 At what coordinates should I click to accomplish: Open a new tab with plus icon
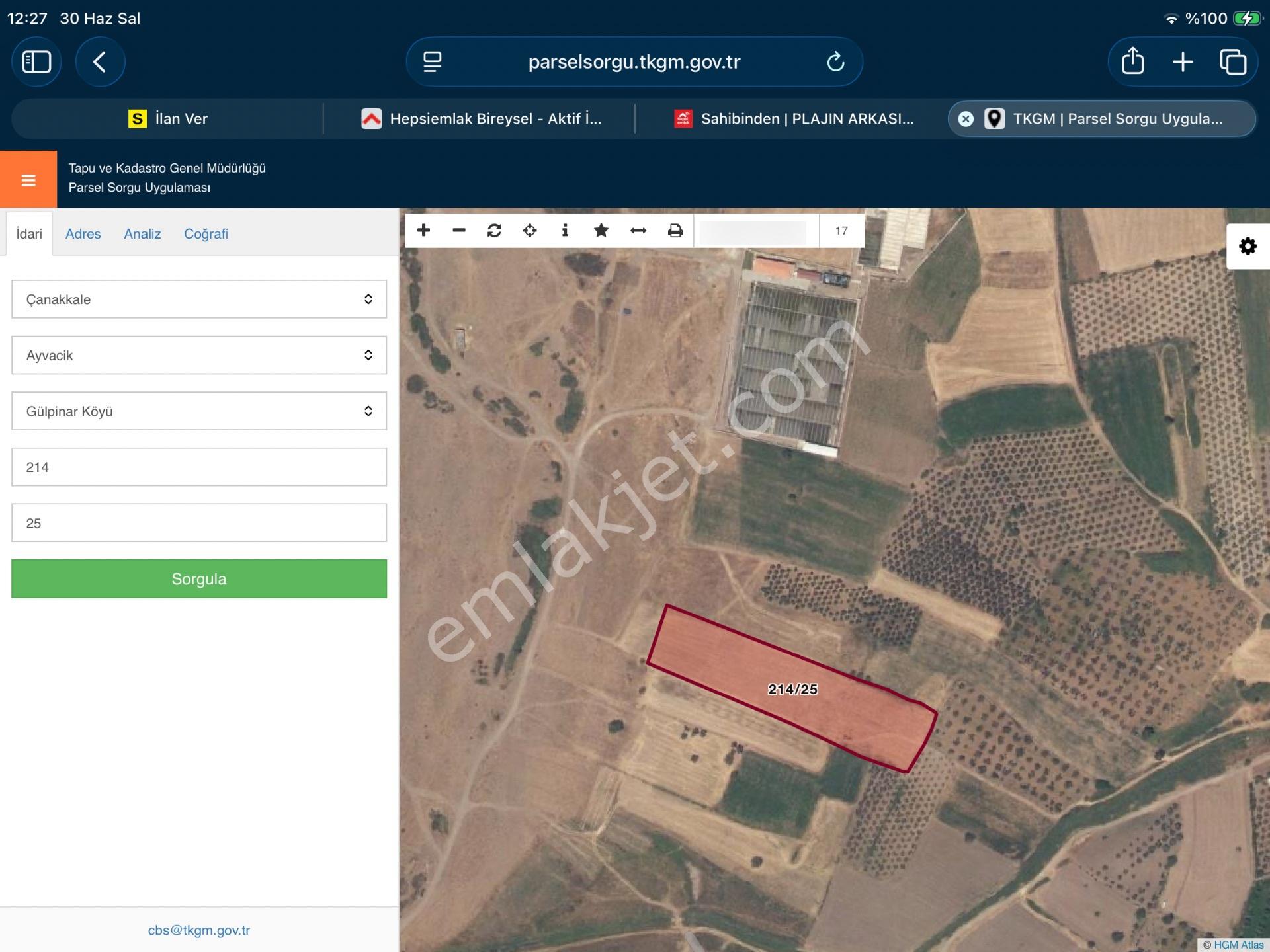[1183, 62]
